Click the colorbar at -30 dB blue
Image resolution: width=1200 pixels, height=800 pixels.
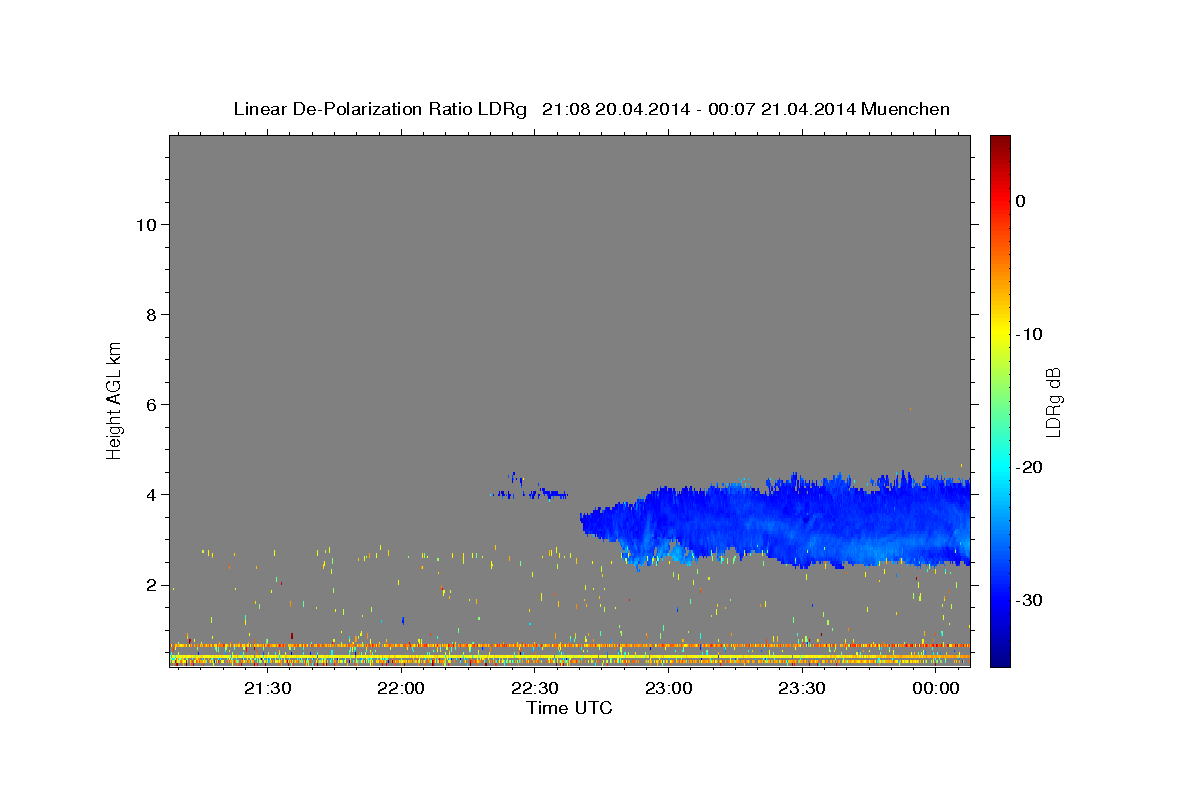click(1000, 600)
